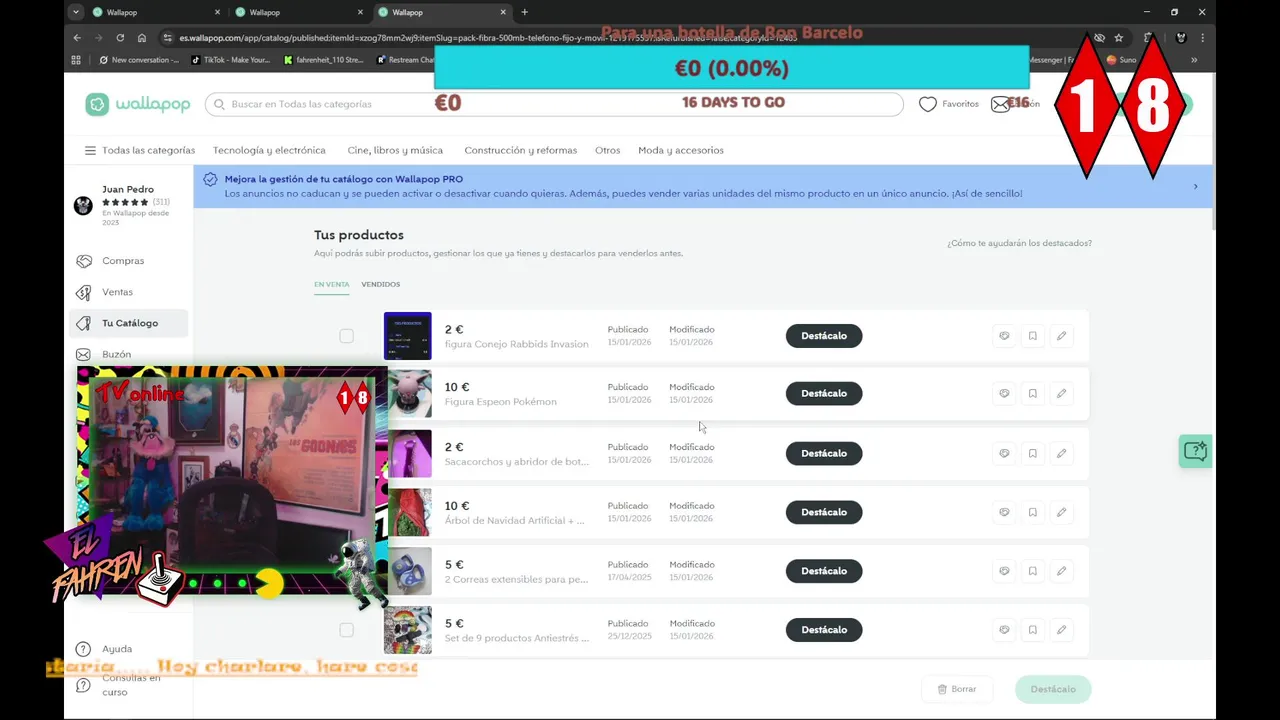Edit the Árbol de Navidad Artificial listing
The image size is (1280, 720).
[1061, 512]
